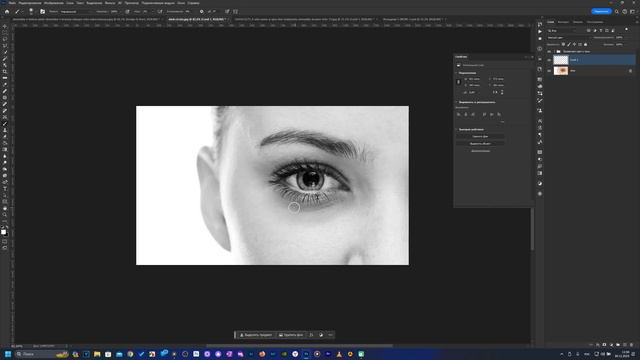Toggle layer filtering on/off switch
This screenshot has width=640, height=360.
pyautogui.click(x=627, y=30)
